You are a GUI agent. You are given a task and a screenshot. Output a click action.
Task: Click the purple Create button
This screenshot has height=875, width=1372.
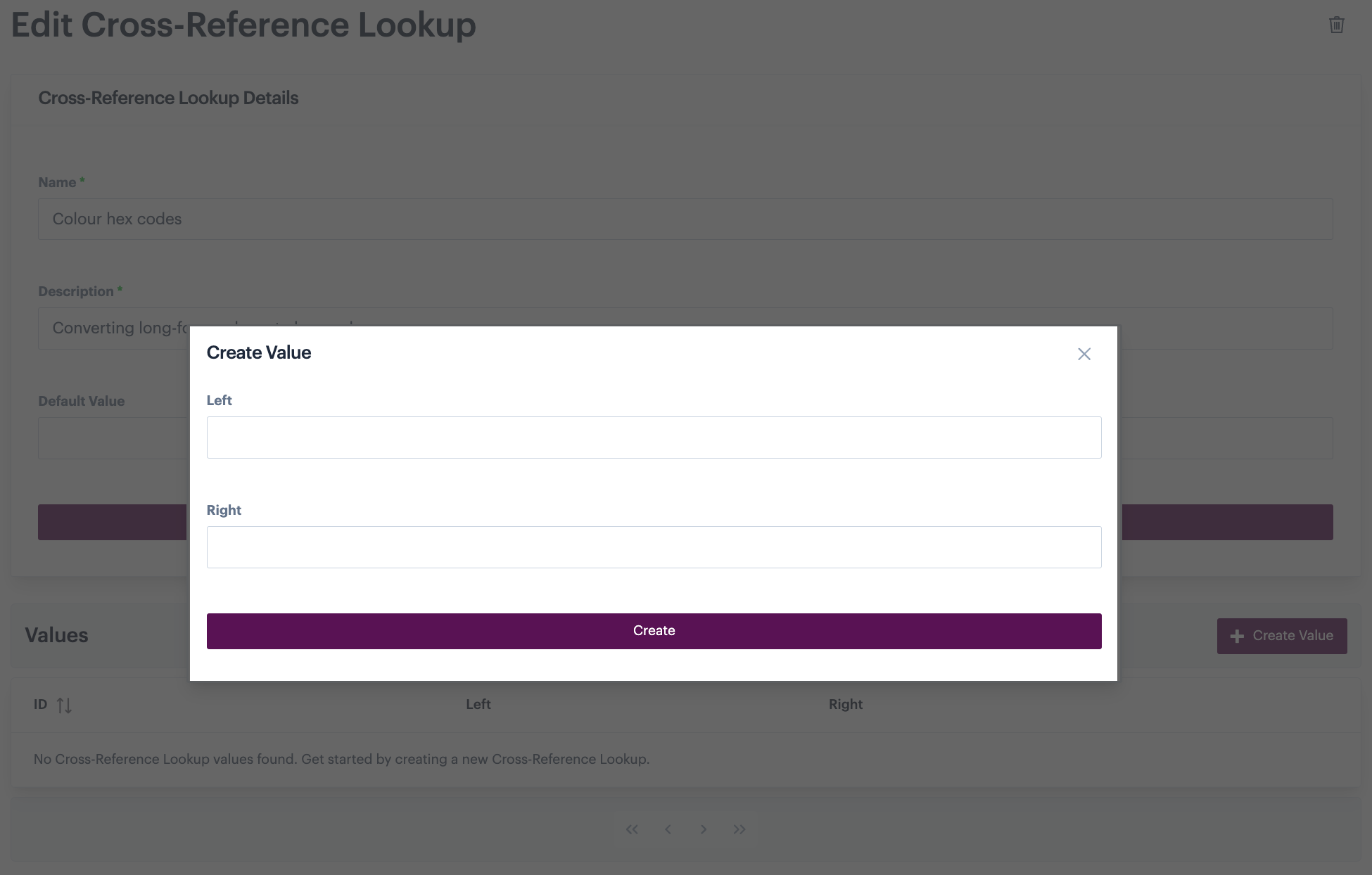[x=654, y=631]
